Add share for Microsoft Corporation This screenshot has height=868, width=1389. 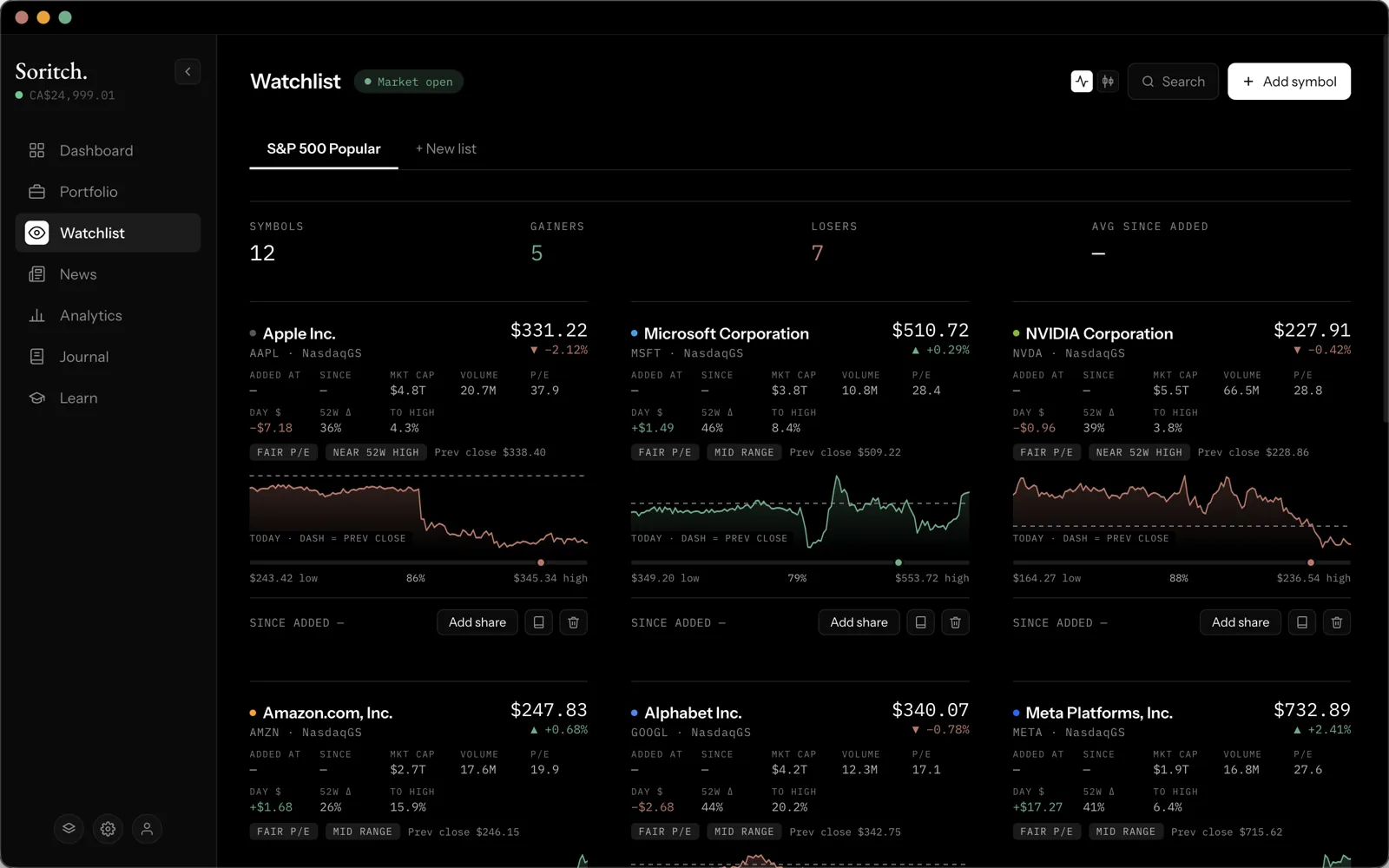(x=859, y=622)
